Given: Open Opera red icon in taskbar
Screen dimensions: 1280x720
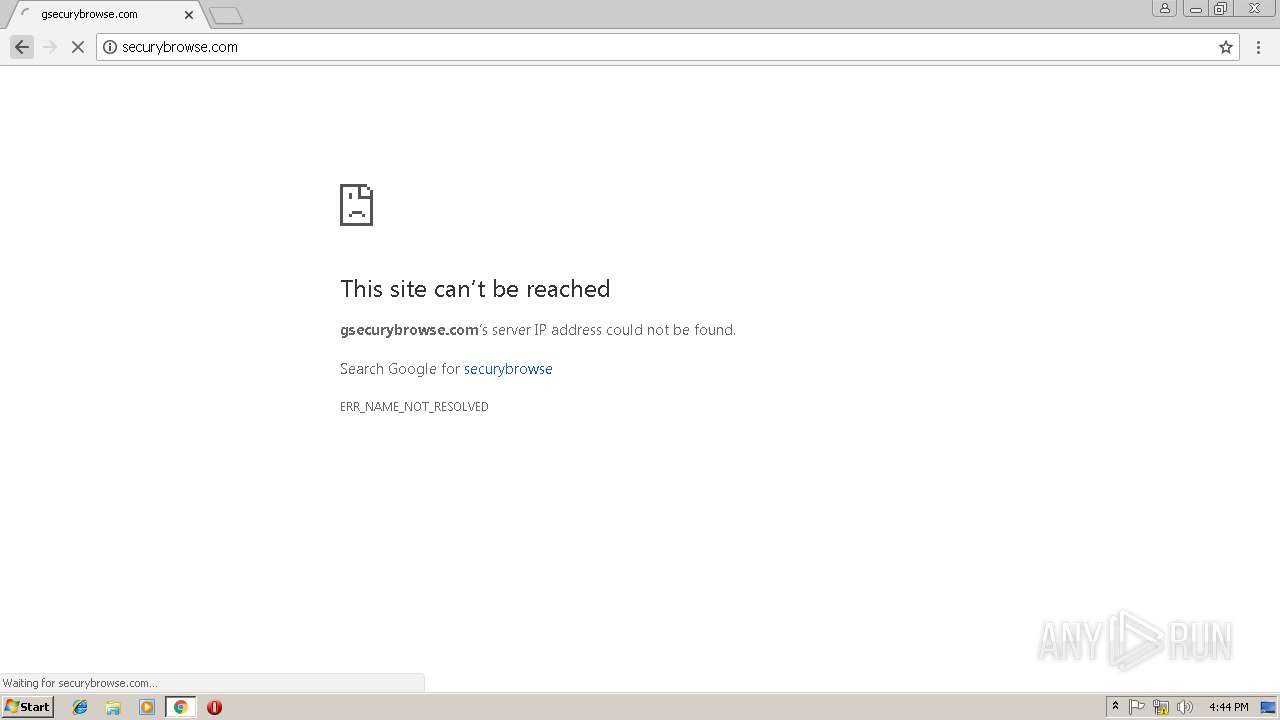Looking at the screenshot, I should click(214, 707).
